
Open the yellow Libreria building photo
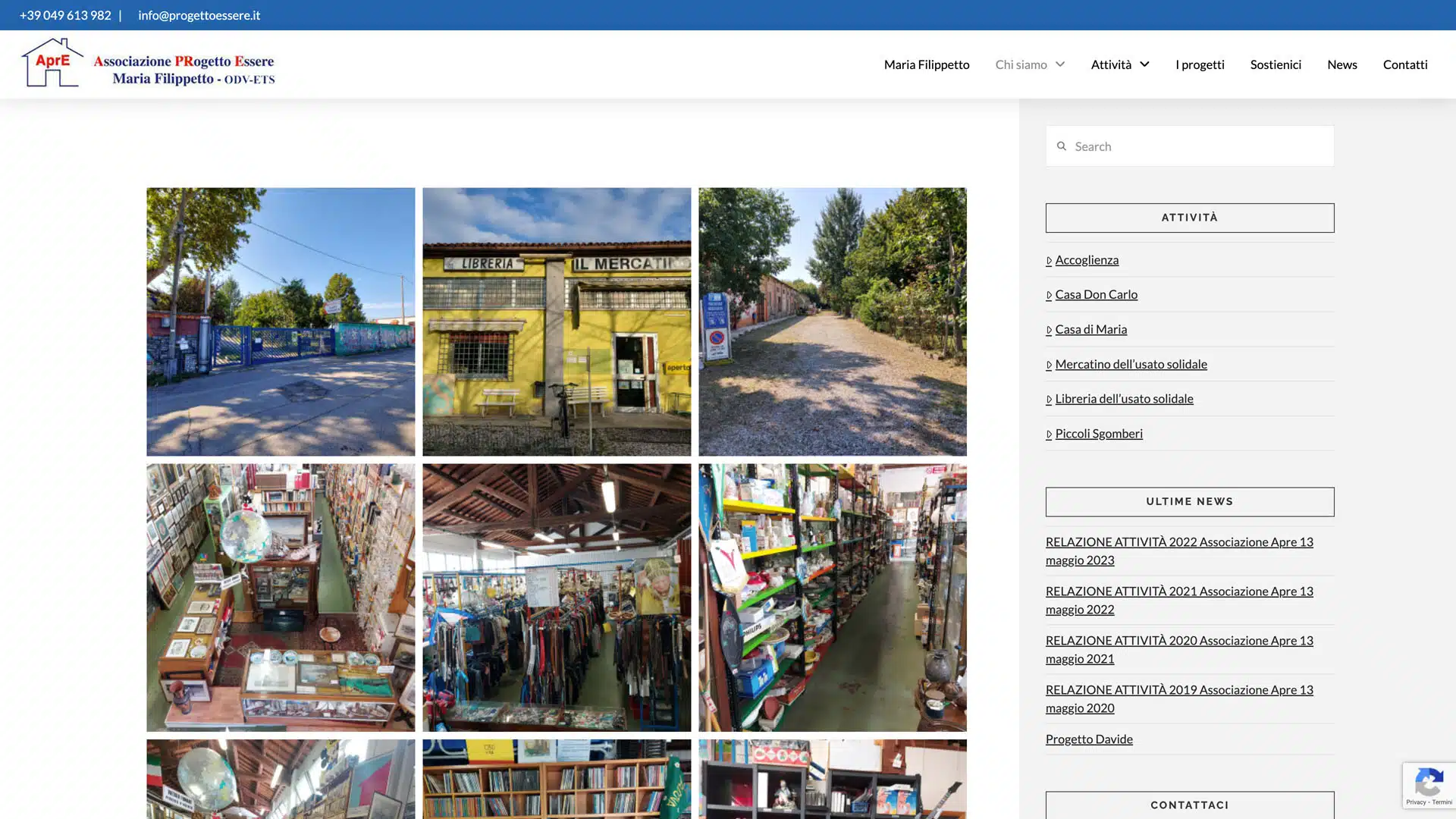(x=557, y=322)
